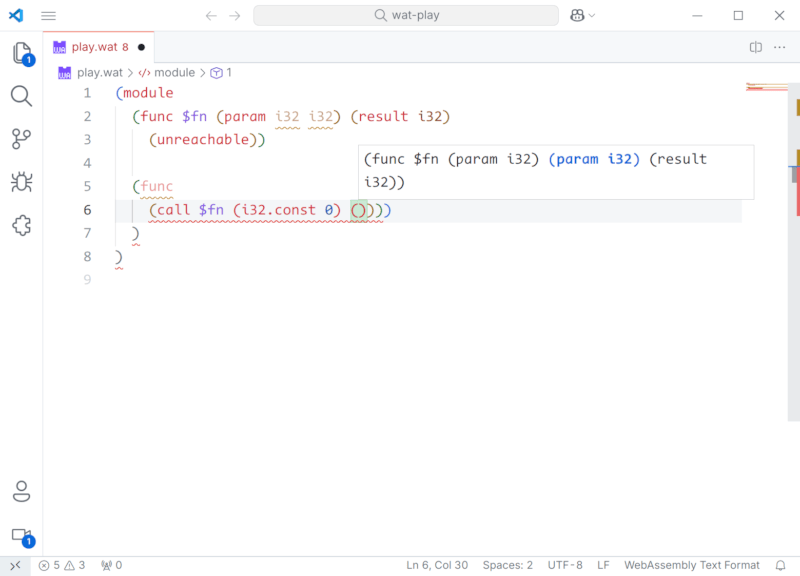Viewport: 800px width, 576px height.
Task: Expand the Copilot dropdown chevron
Action: pos(592,16)
